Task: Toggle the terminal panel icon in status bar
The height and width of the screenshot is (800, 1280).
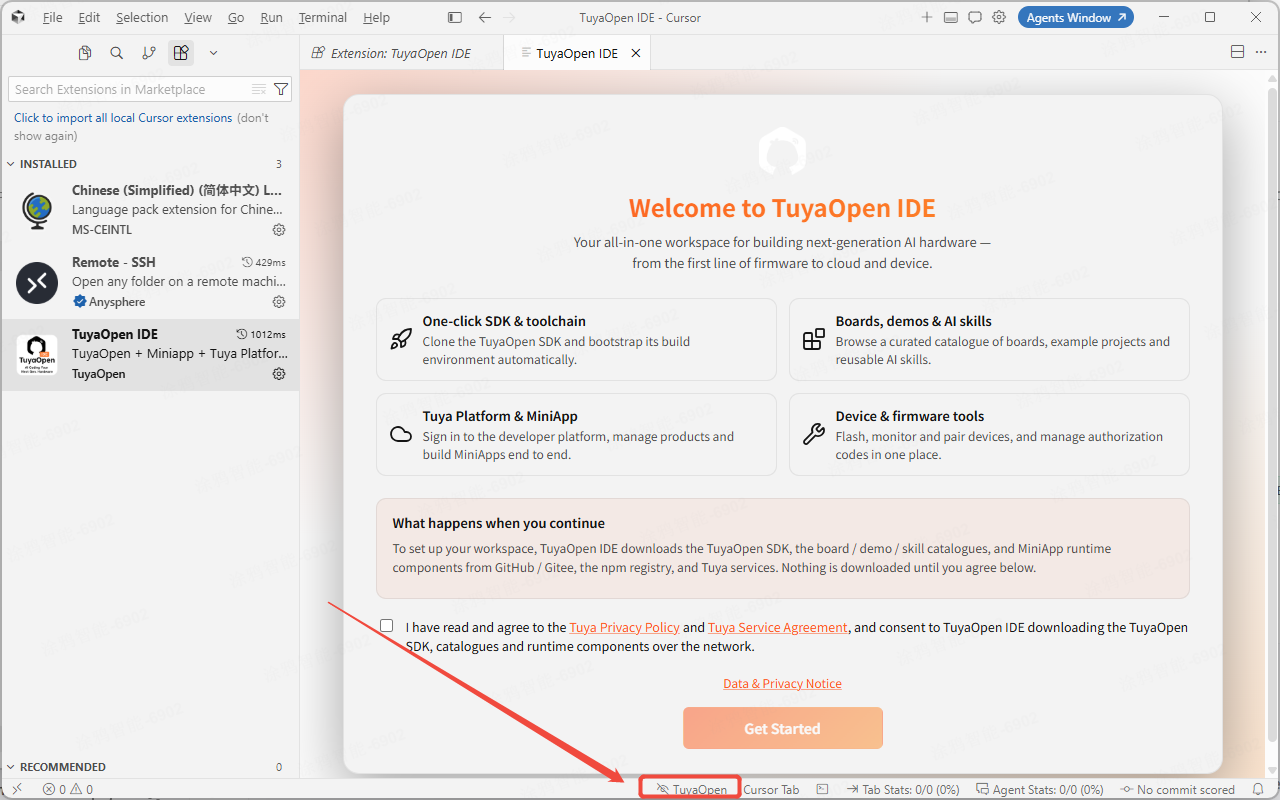Action: [823, 789]
